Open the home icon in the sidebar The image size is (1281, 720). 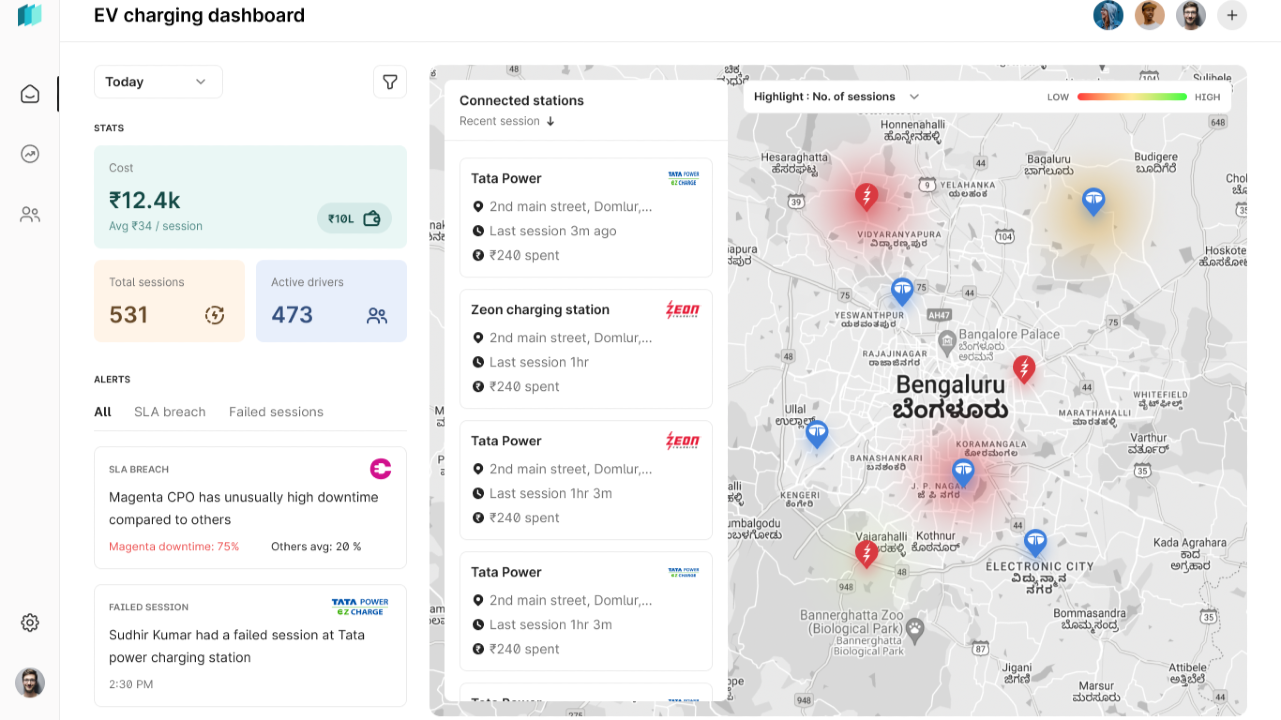30,94
